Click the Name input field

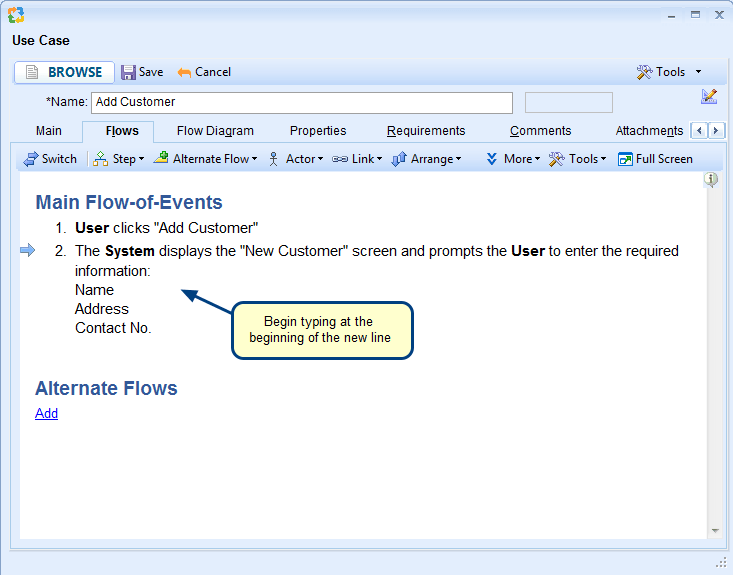[301, 102]
